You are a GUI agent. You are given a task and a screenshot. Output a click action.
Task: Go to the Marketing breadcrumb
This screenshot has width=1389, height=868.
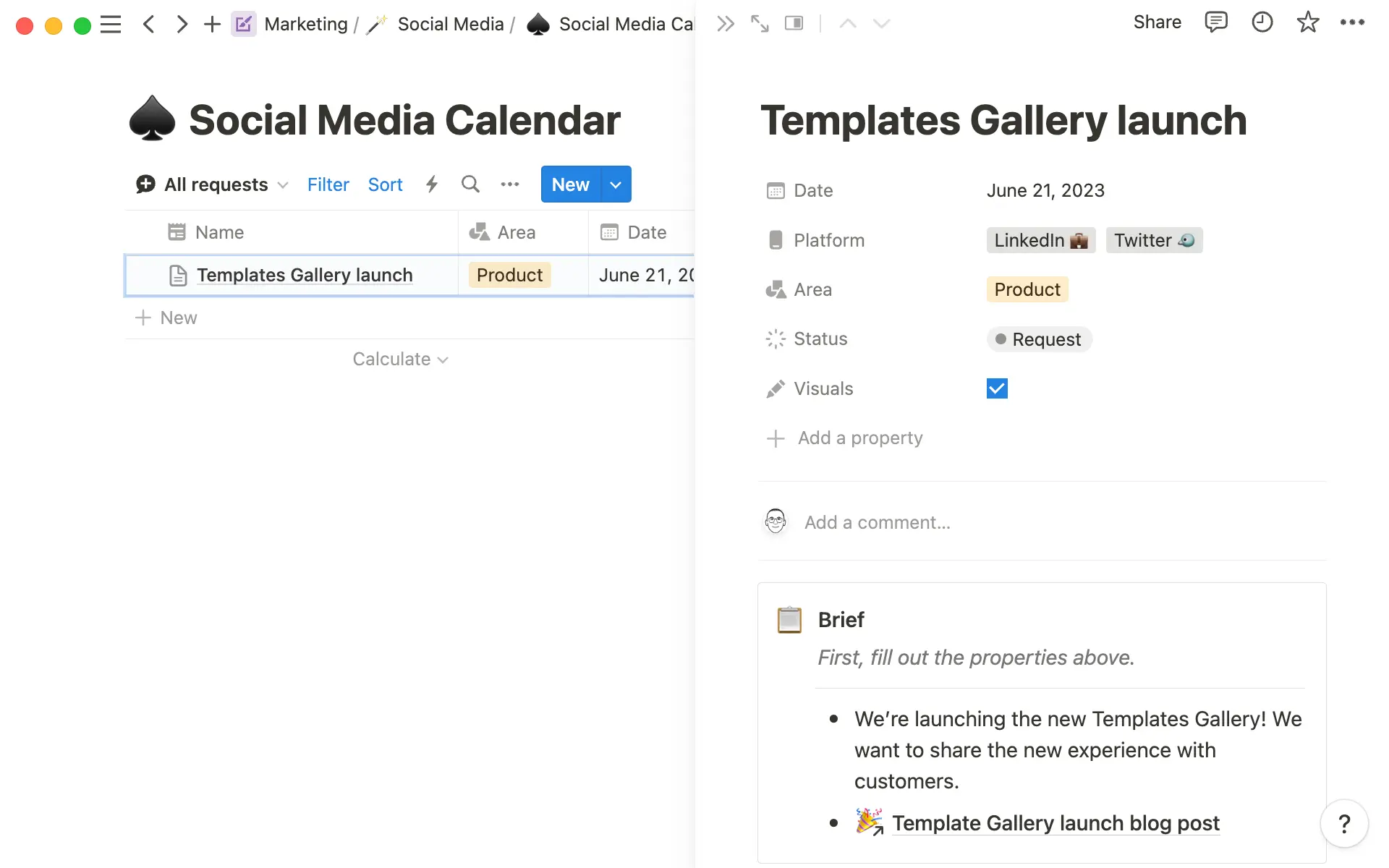(x=306, y=24)
